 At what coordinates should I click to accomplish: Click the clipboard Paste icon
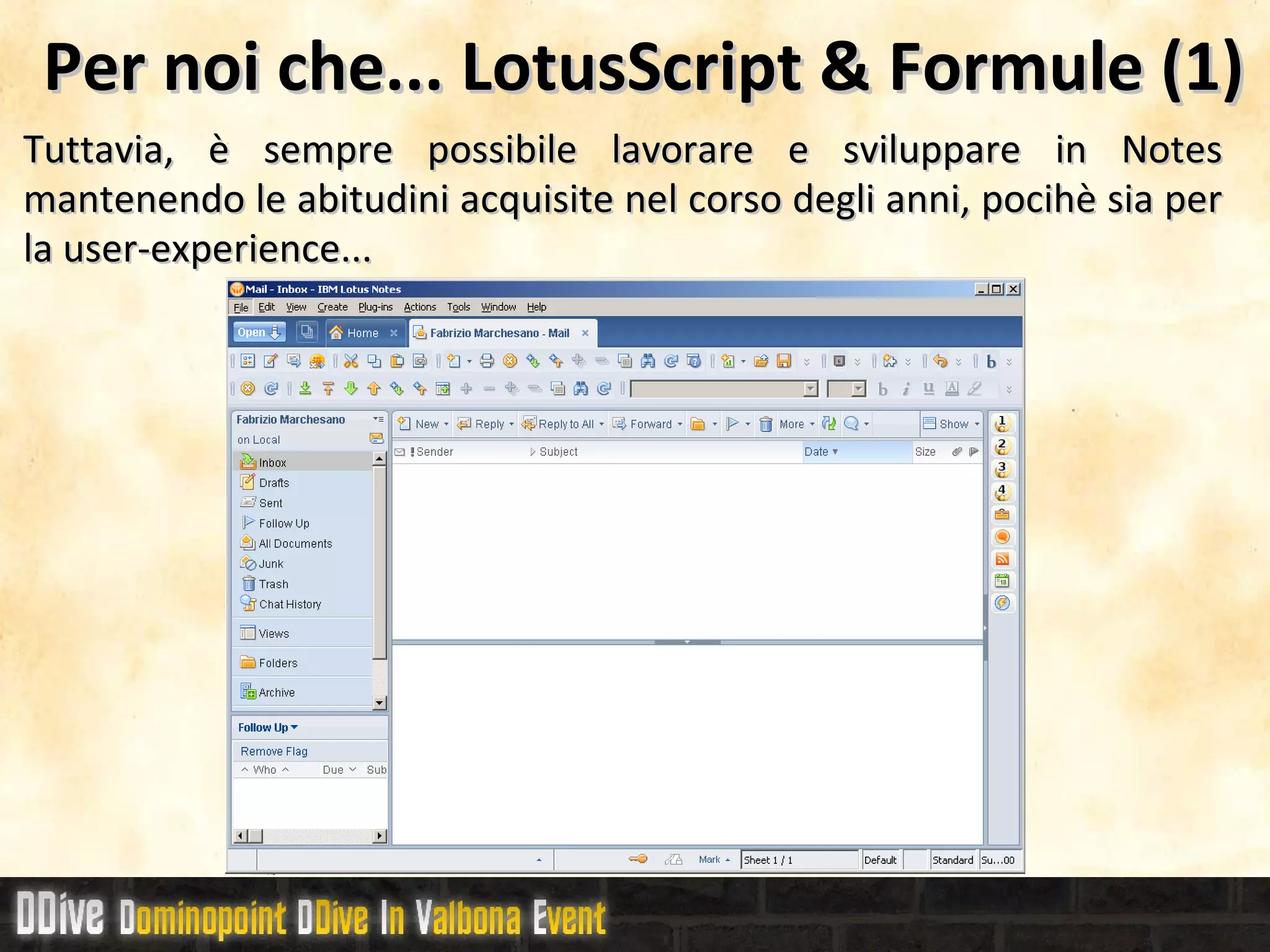click(x=397, y=361)
